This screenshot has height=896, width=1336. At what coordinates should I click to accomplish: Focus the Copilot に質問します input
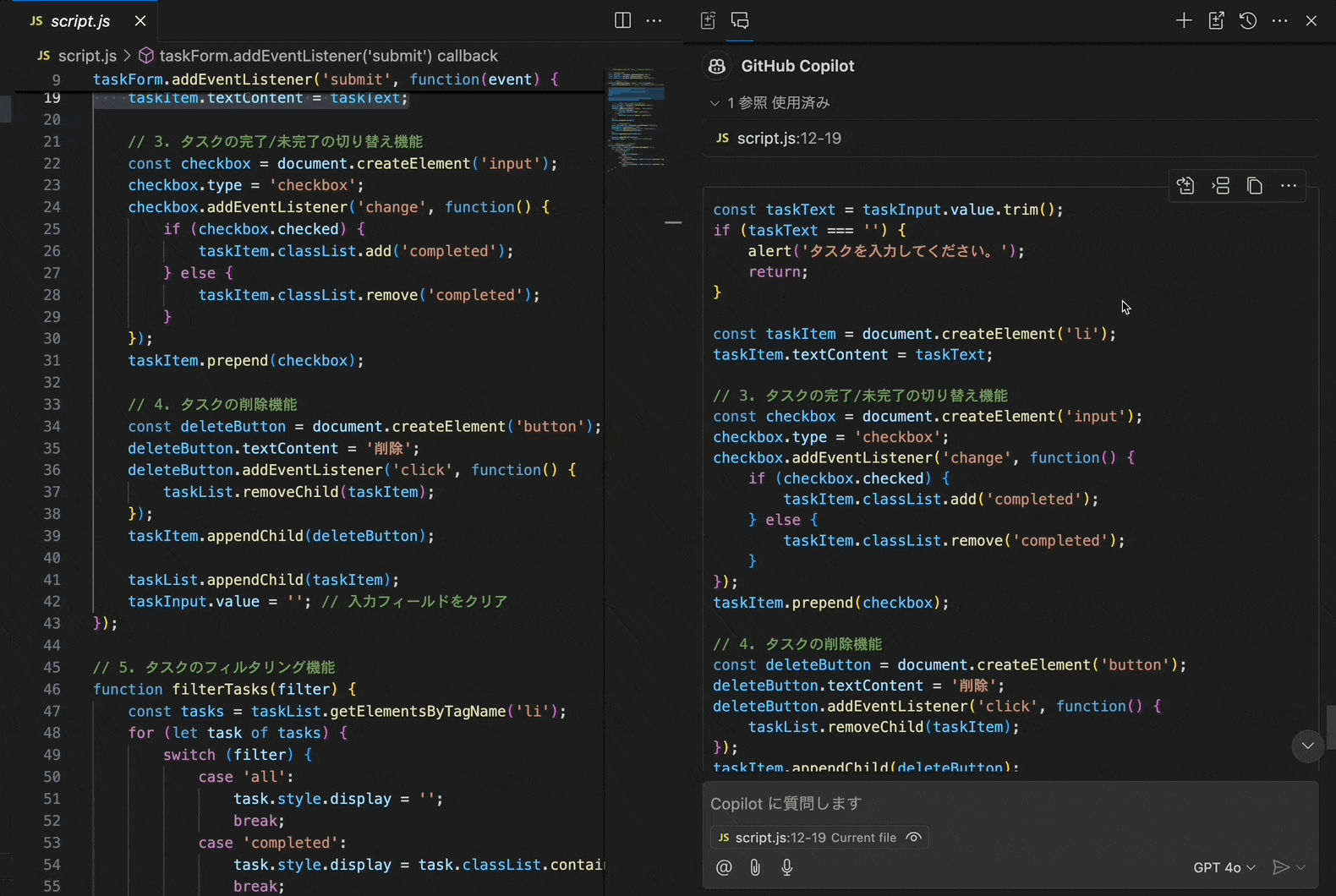click(1010, 803)
